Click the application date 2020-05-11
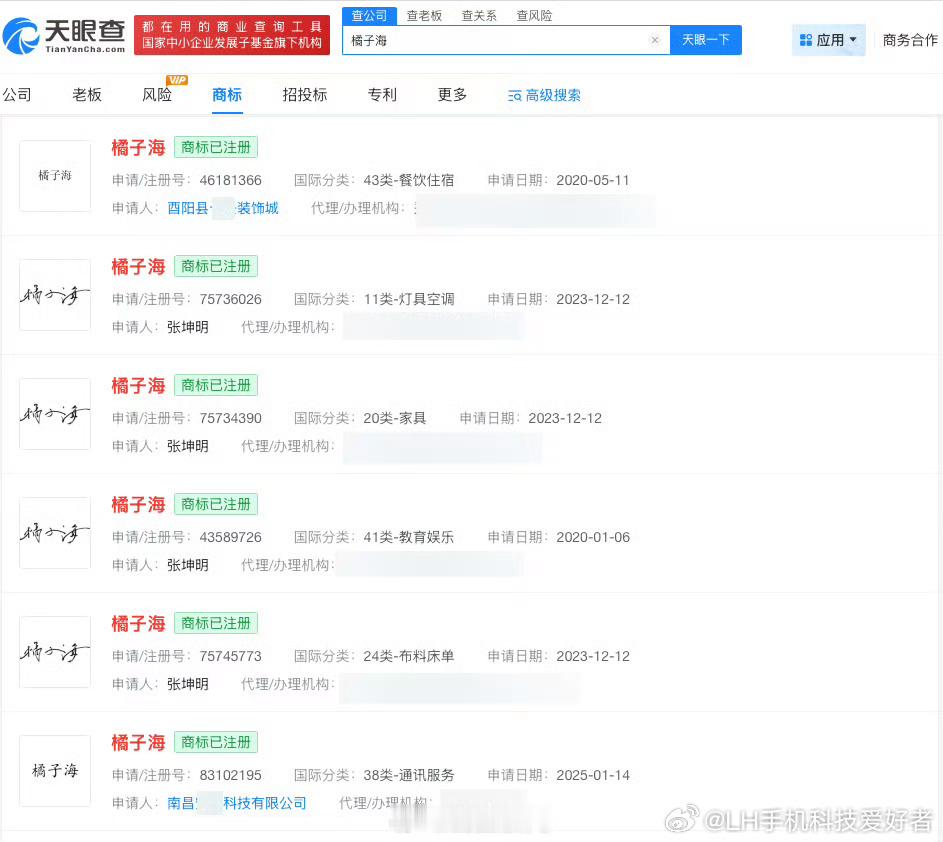The height and width of the screenshot is (842, 943). 593,180
